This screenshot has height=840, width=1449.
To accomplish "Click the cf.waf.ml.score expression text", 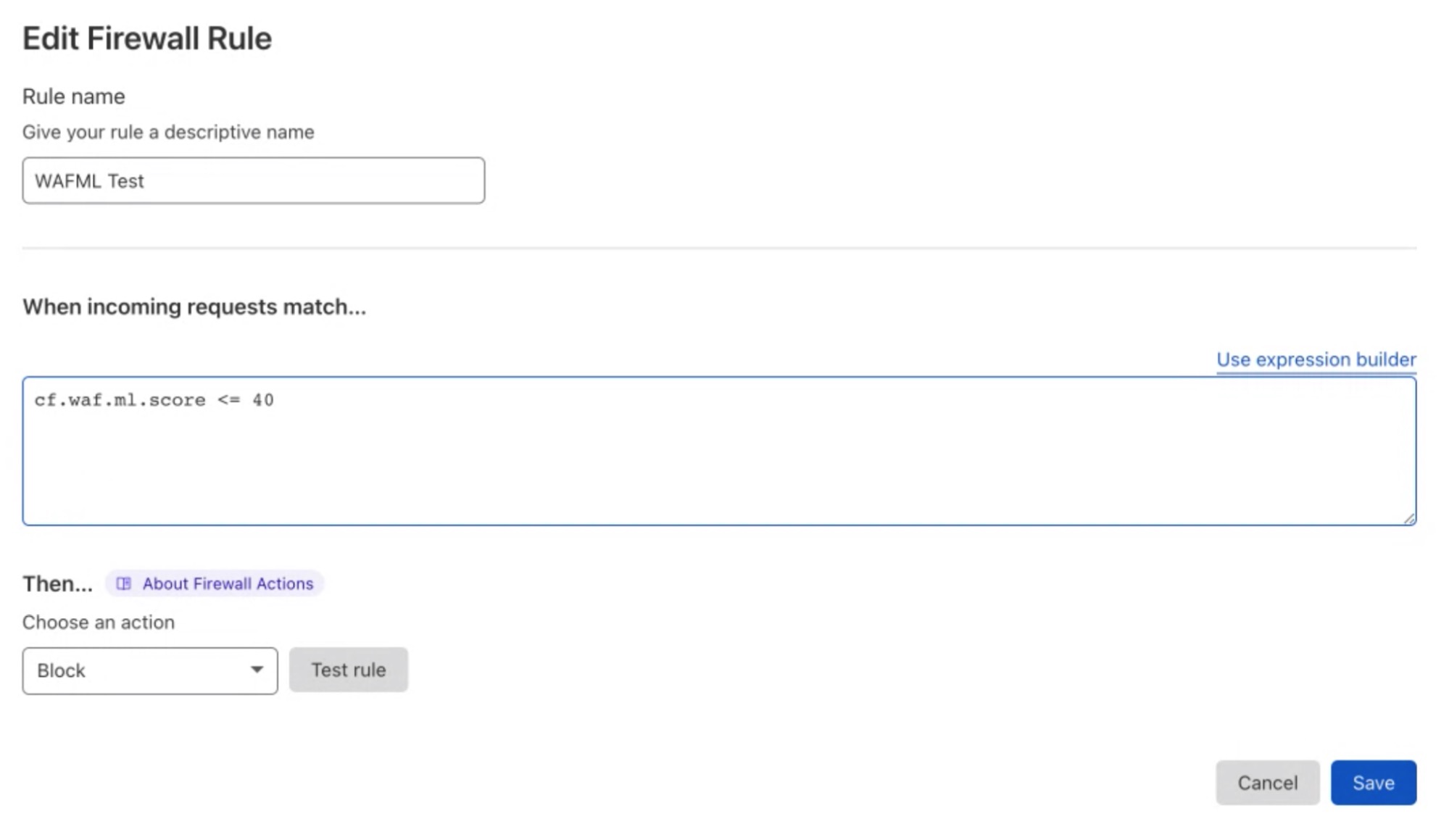I will tap(120, 400).
